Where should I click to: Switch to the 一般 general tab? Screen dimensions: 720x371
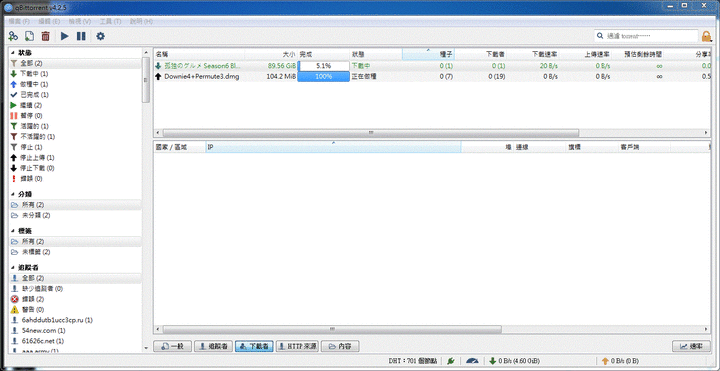point(172,347)
